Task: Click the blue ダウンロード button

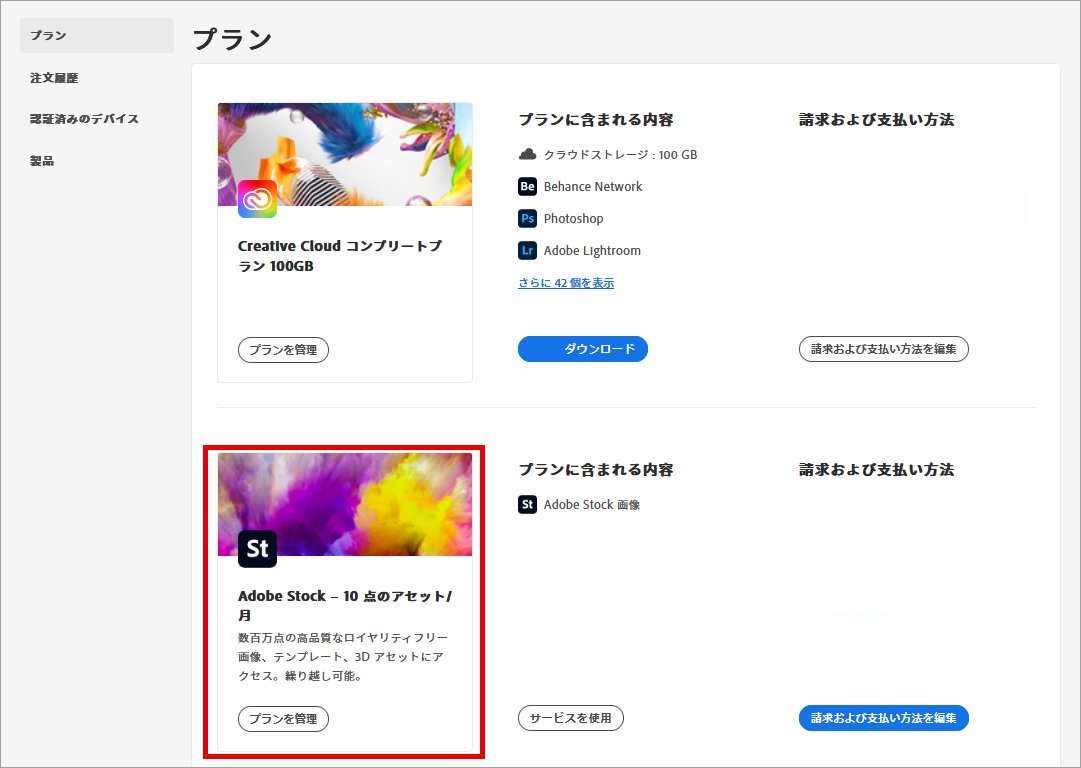Action: [583, 349]
